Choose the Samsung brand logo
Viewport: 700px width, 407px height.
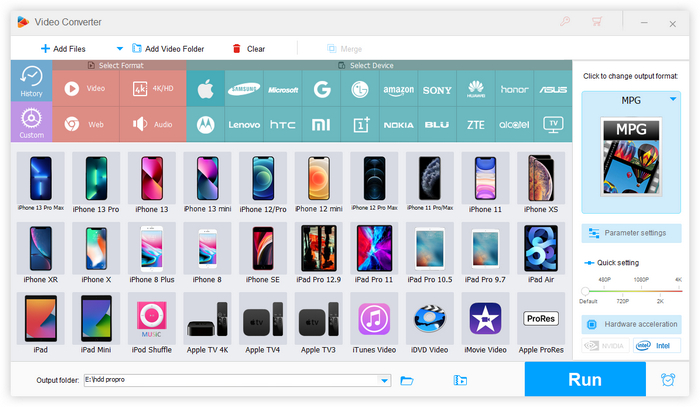(x=244, y=89)
